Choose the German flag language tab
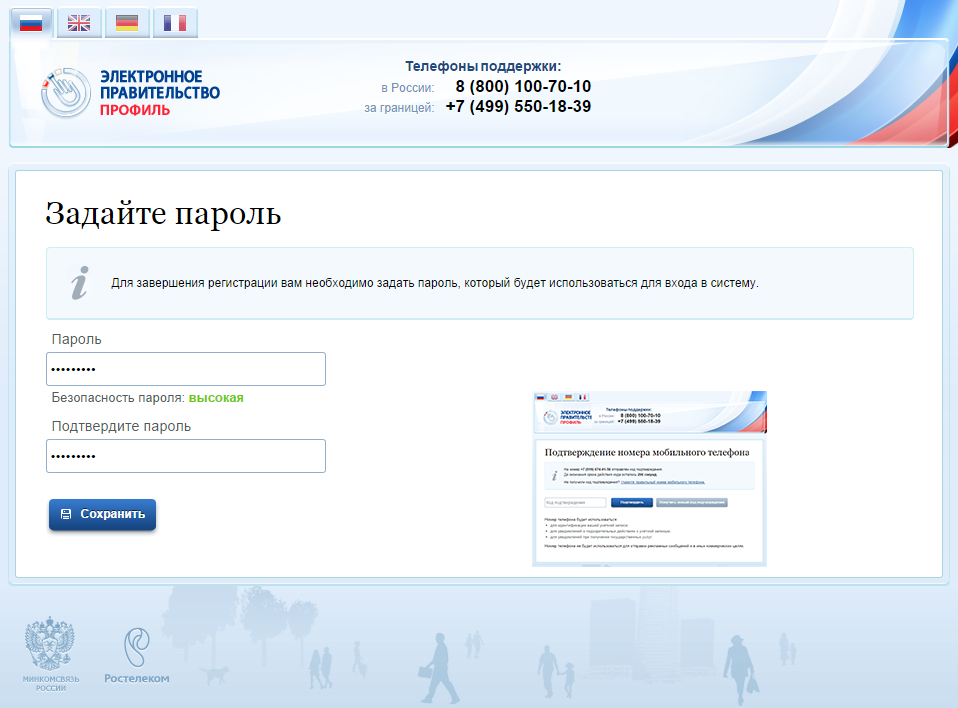 127,23
